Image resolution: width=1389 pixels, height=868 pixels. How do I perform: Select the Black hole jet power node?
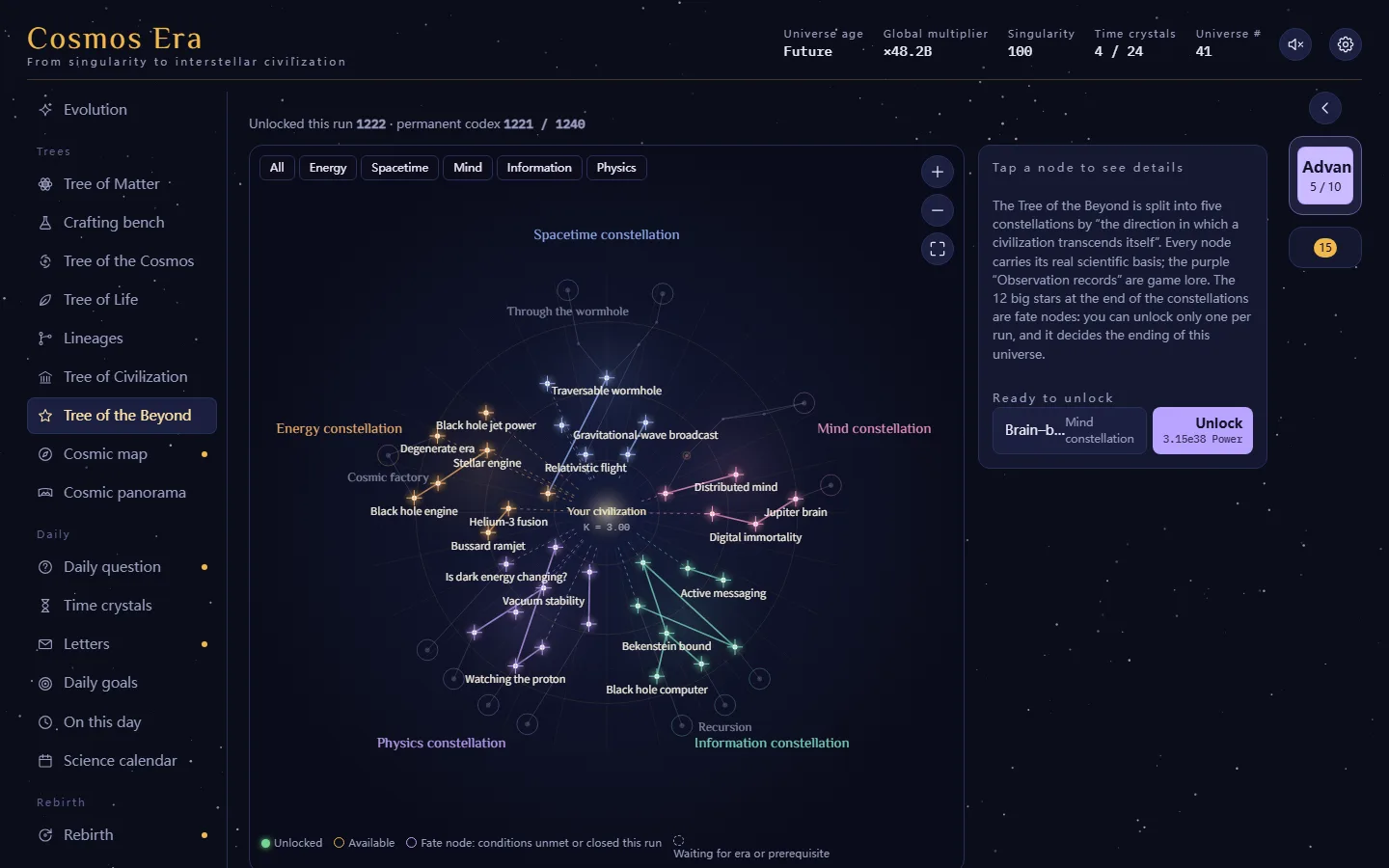point(486,413)
